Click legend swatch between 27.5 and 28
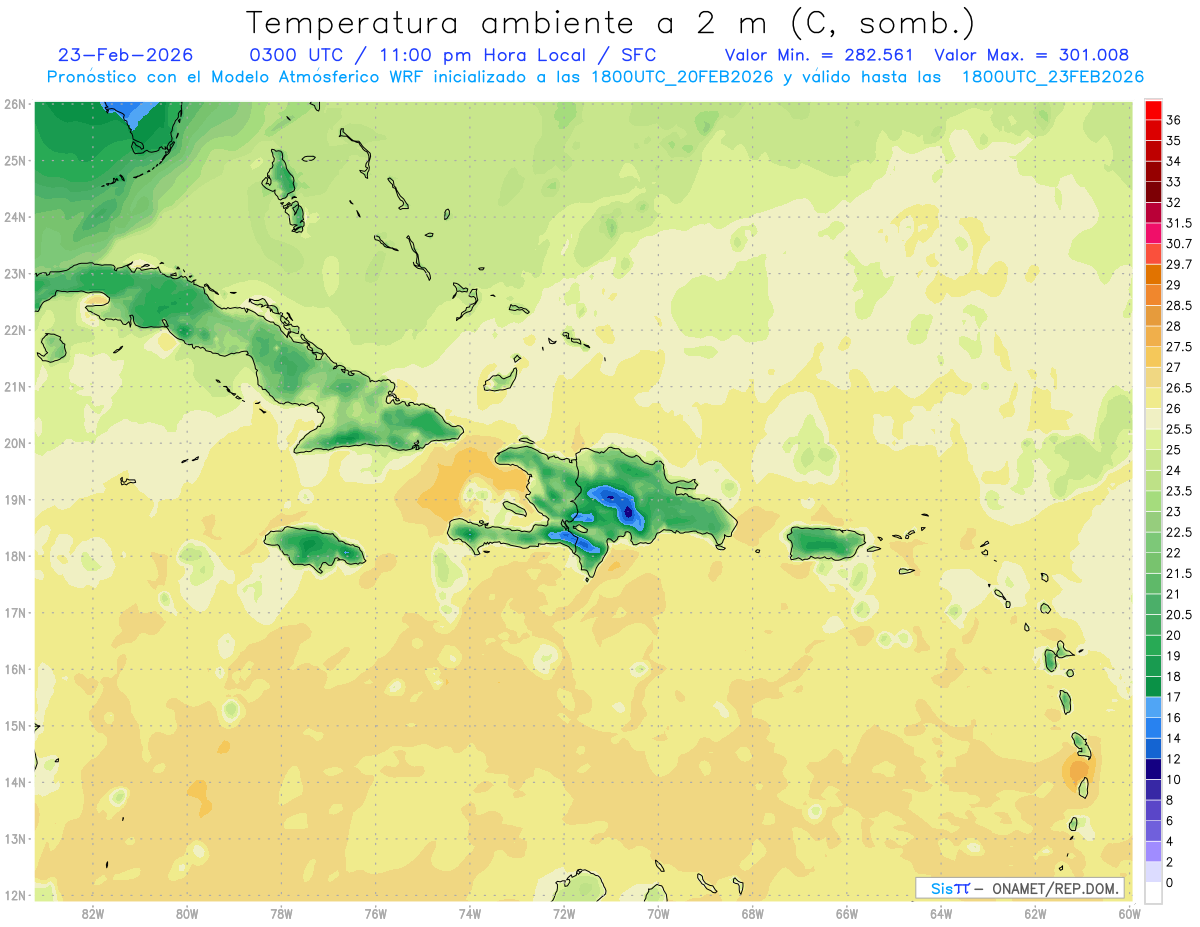 pos(1153,336)
